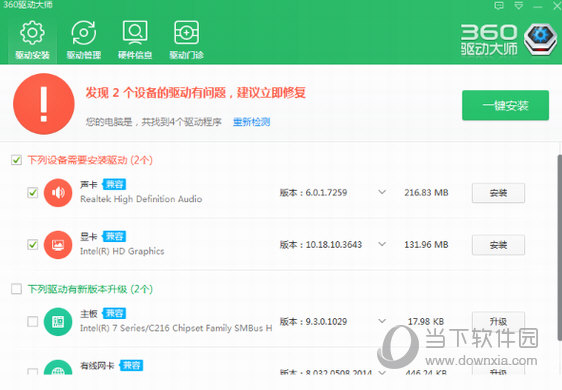Click the red warning exclamation icon
This screenshot has width=562, height=390.
tap(44, 104)
